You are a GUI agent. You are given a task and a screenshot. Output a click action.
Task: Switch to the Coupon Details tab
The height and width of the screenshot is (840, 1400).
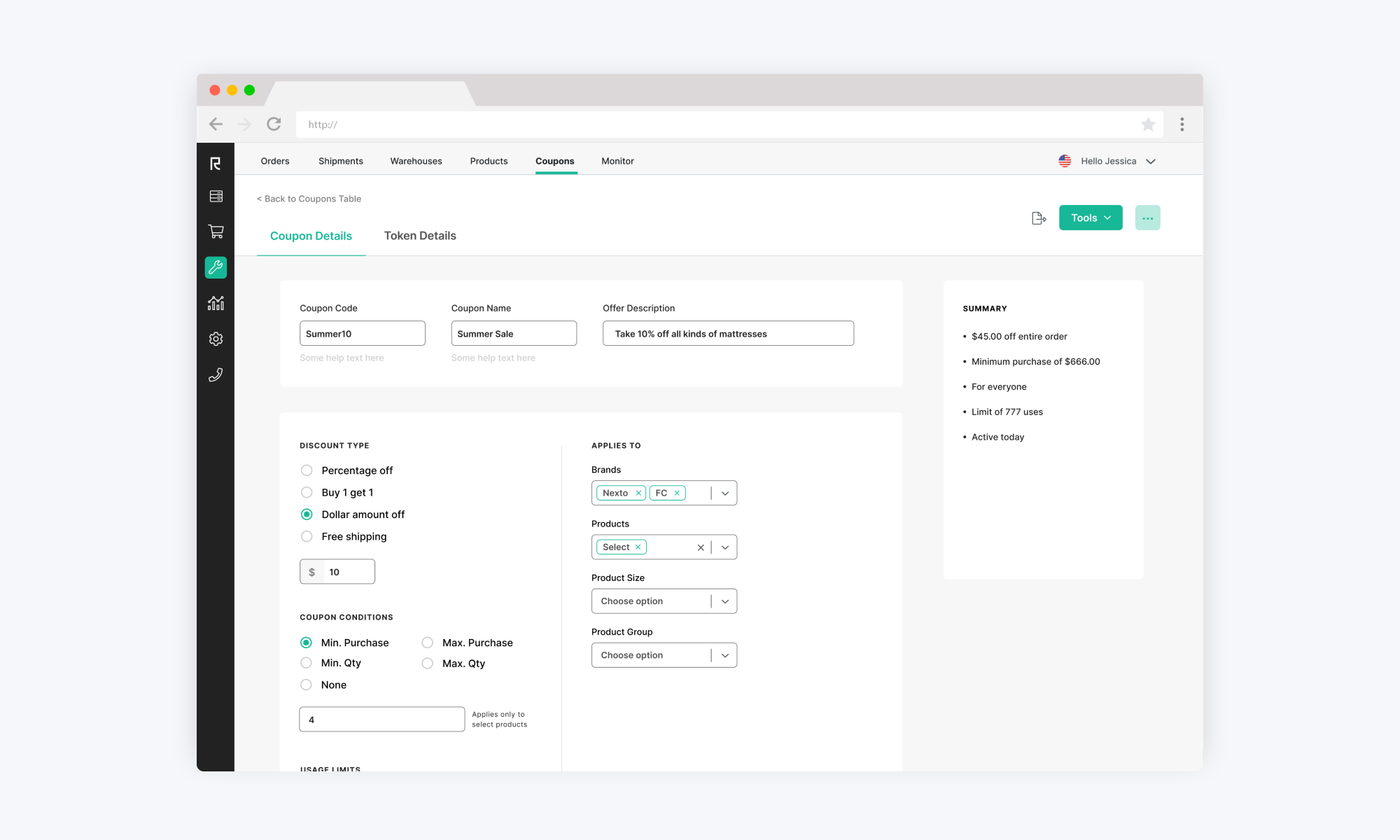click(311, 236)
